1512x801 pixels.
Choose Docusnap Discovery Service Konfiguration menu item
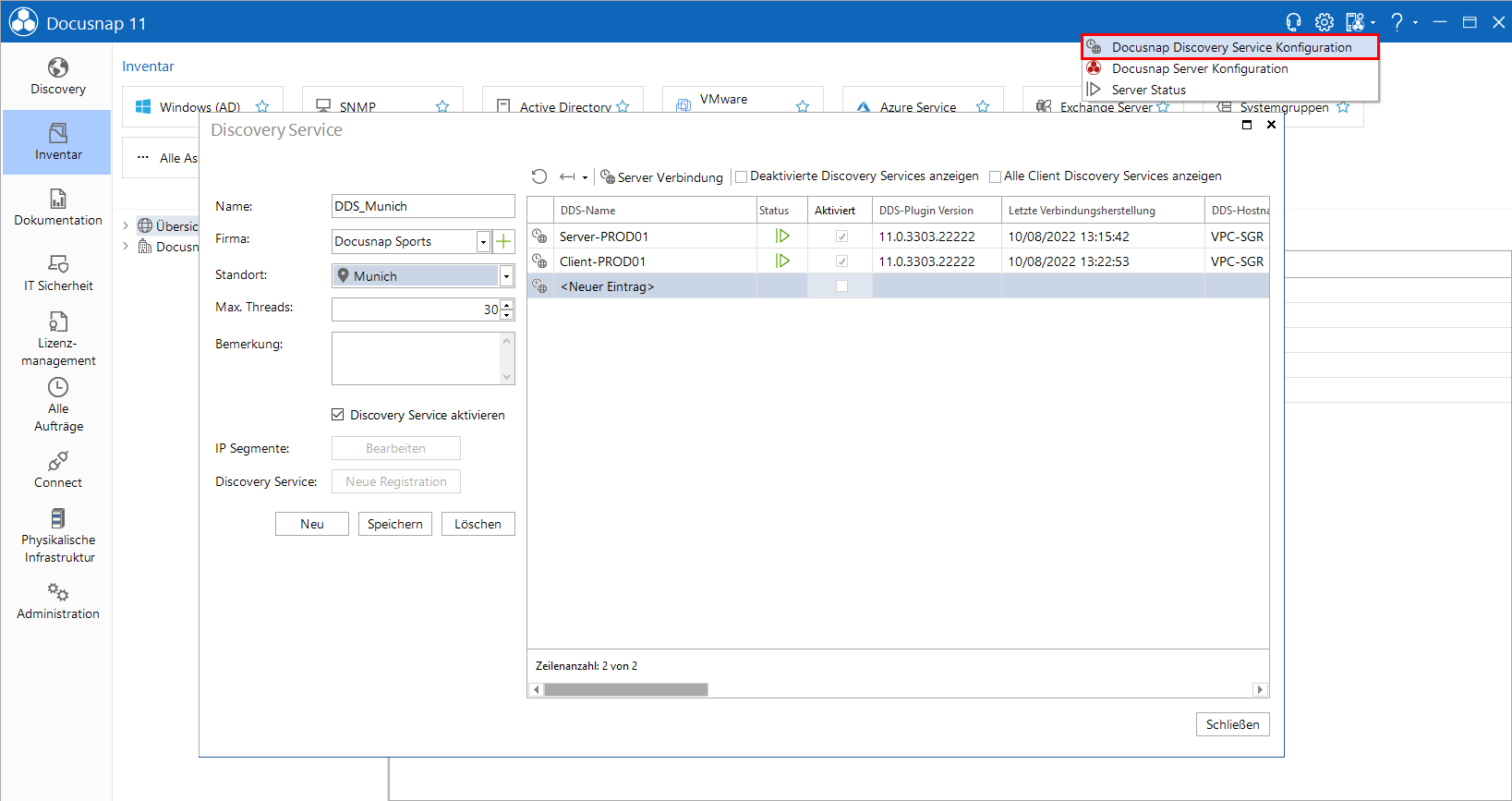tap(1230, 47)
